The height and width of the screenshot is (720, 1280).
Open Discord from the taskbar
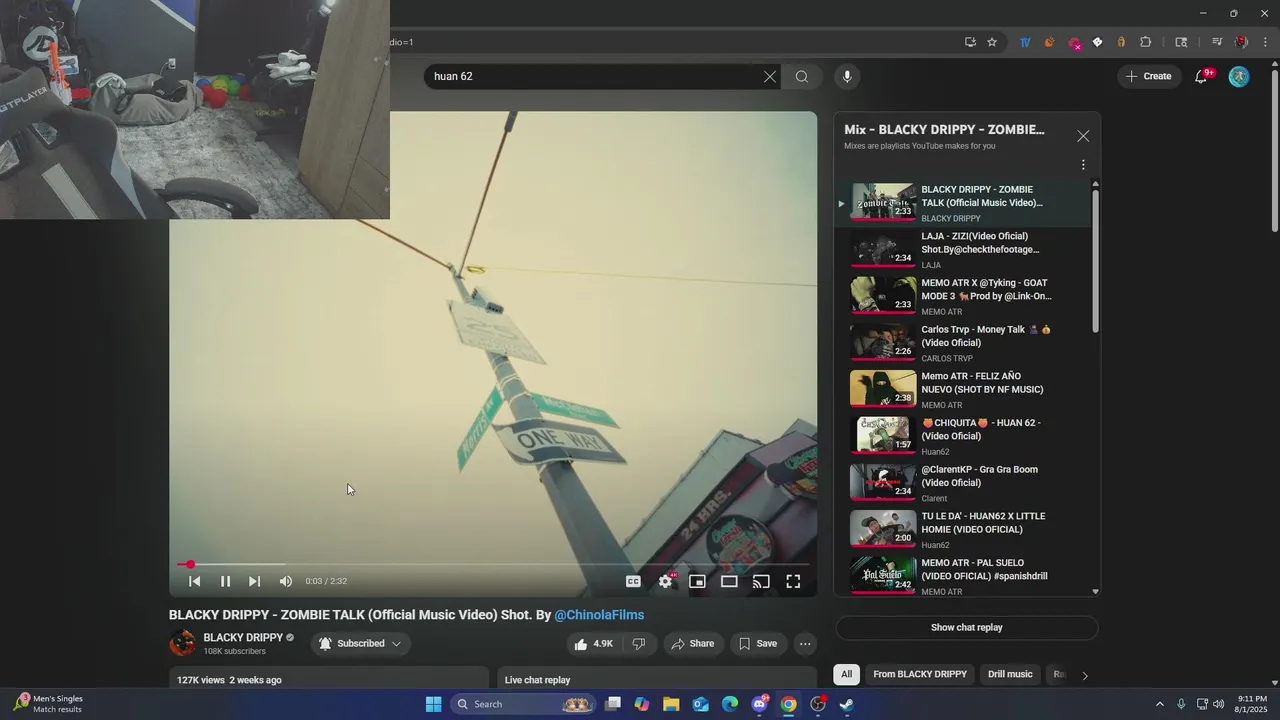(x=759, y=704)
